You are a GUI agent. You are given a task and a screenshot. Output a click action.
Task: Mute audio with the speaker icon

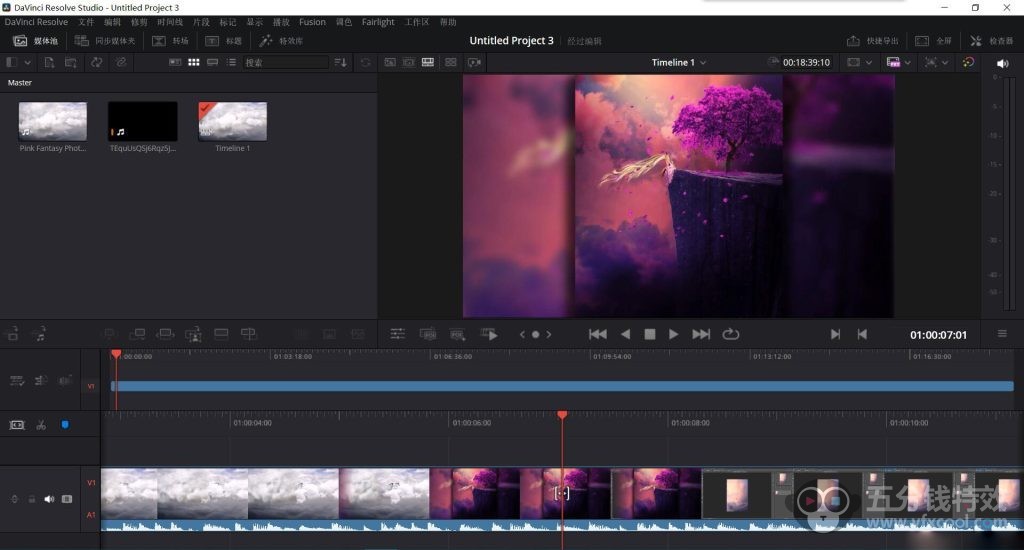point(1002,63)
